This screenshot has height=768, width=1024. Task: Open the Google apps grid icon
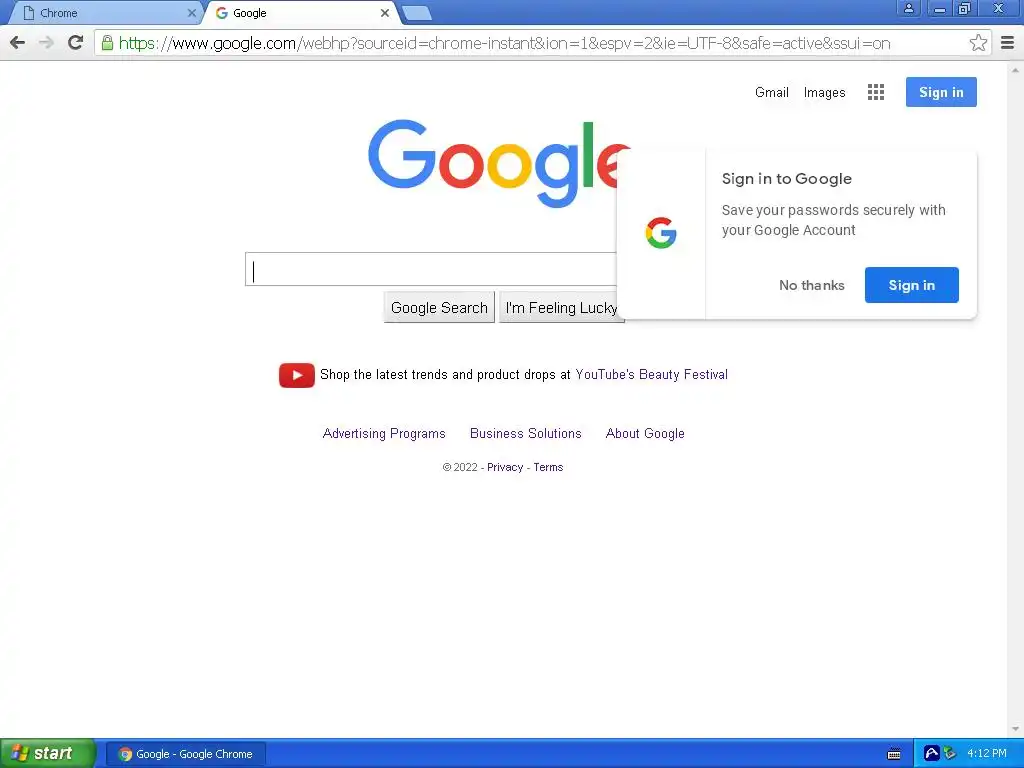(x=876, y=92)
